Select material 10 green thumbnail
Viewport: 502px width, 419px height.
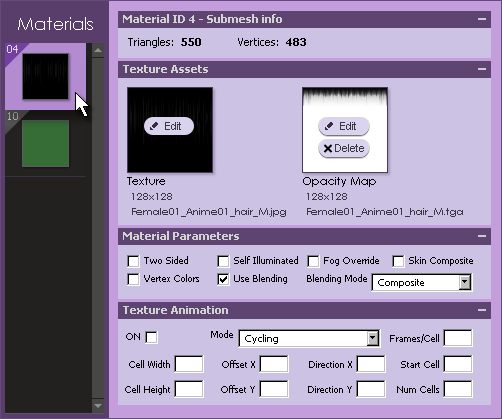[x=45, y=143]
